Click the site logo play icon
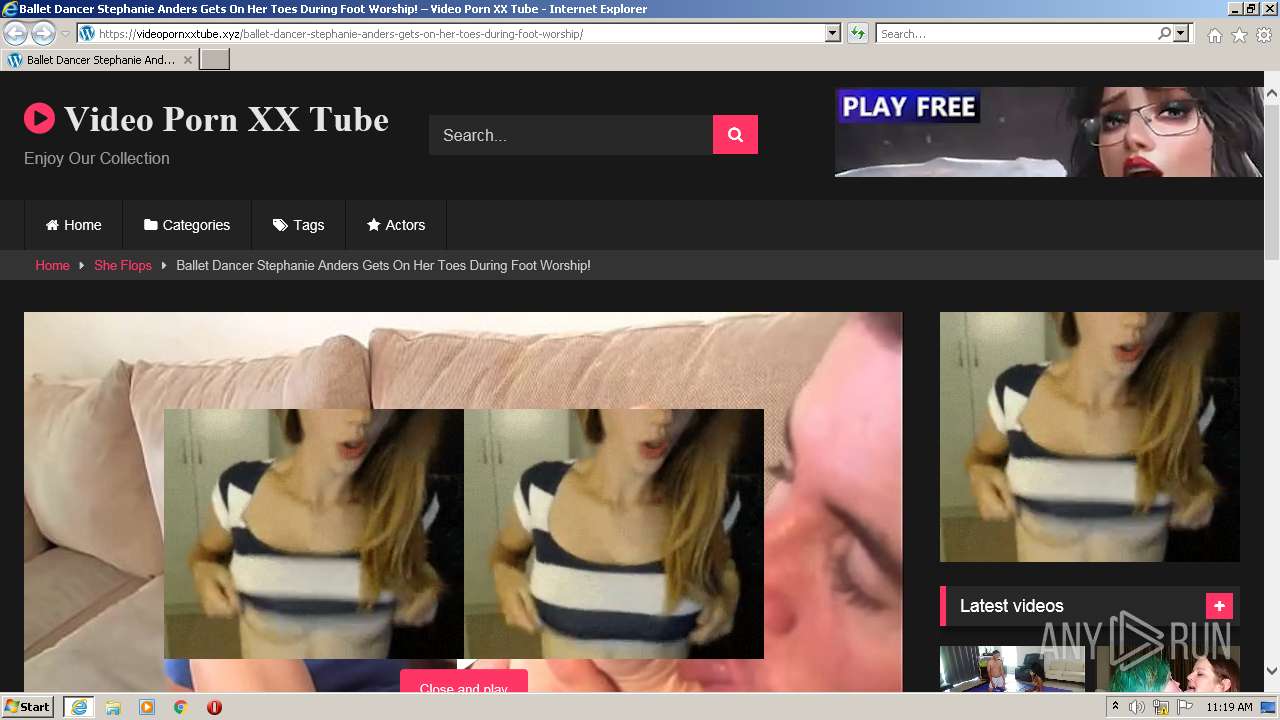 [x=39, y=119]
